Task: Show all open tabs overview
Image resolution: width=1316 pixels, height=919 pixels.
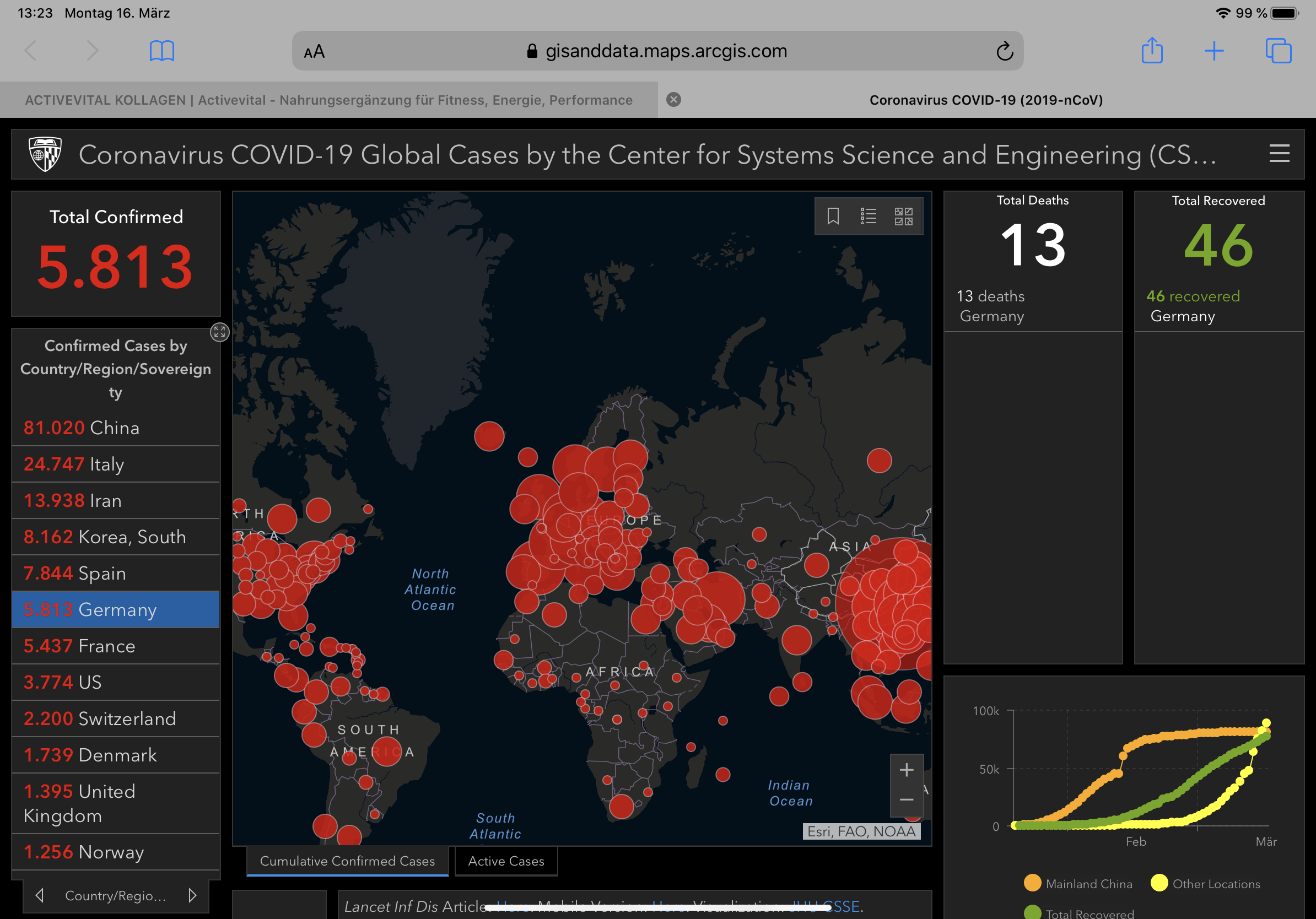Action: point(1278,51)
